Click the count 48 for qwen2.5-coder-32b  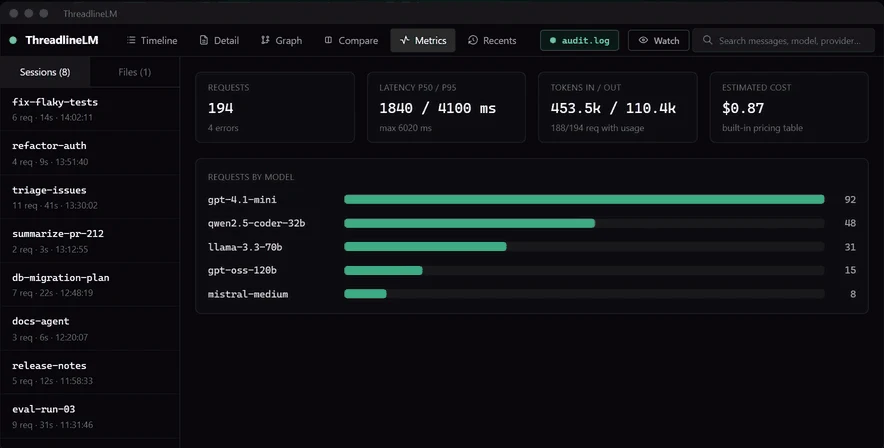tap(850, 223)
